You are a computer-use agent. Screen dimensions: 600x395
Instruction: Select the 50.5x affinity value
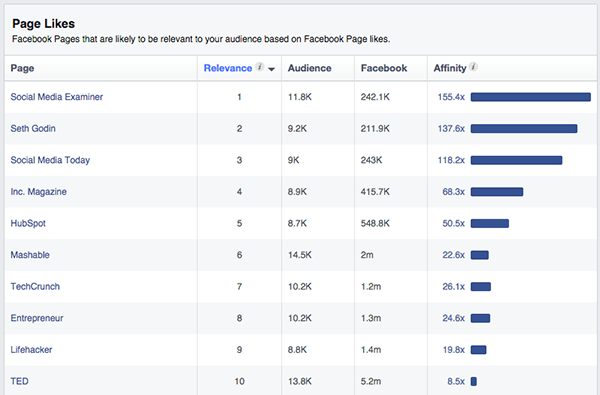[x=453, y=224]
